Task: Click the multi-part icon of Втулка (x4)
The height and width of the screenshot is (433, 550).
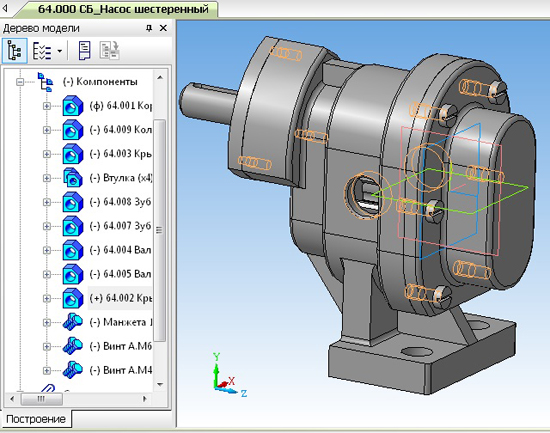Action: point(73,178)
